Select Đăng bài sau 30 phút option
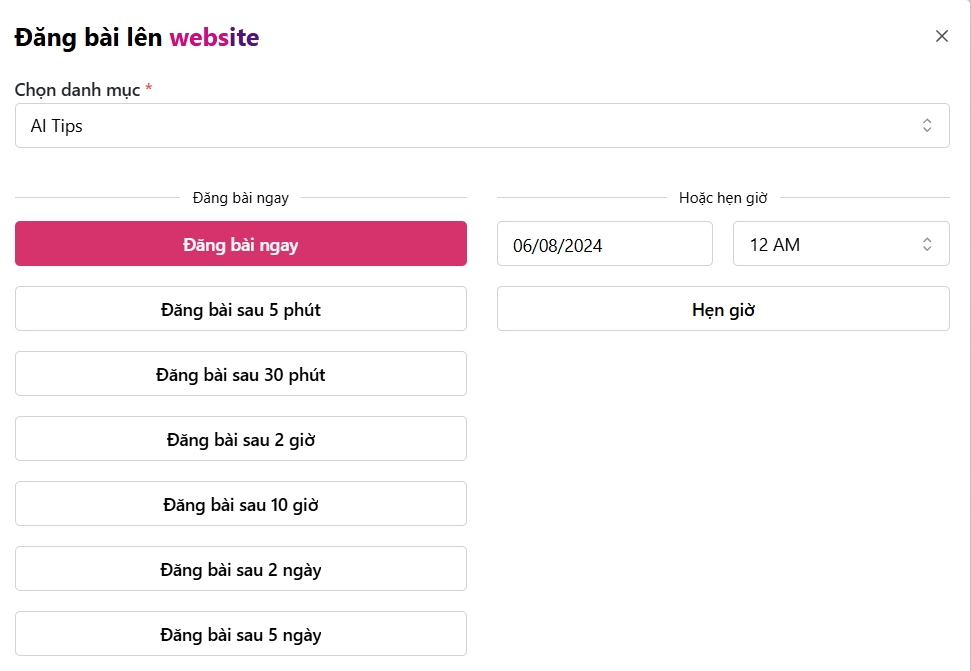This screenshot has height=671, width=971. point(240,374)
